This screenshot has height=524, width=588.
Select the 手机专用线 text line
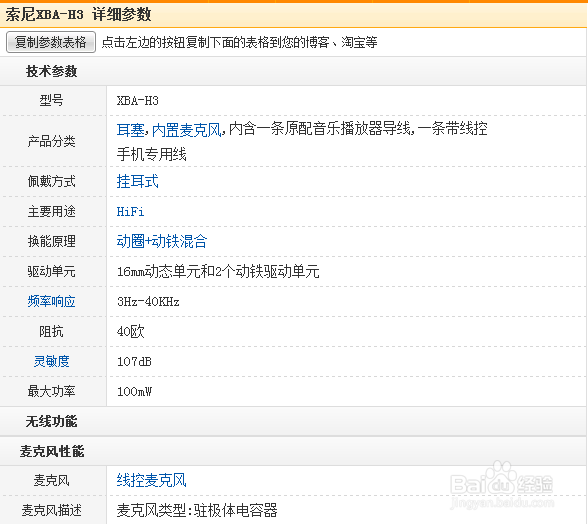pyautogui.click(x=152, y=154)
